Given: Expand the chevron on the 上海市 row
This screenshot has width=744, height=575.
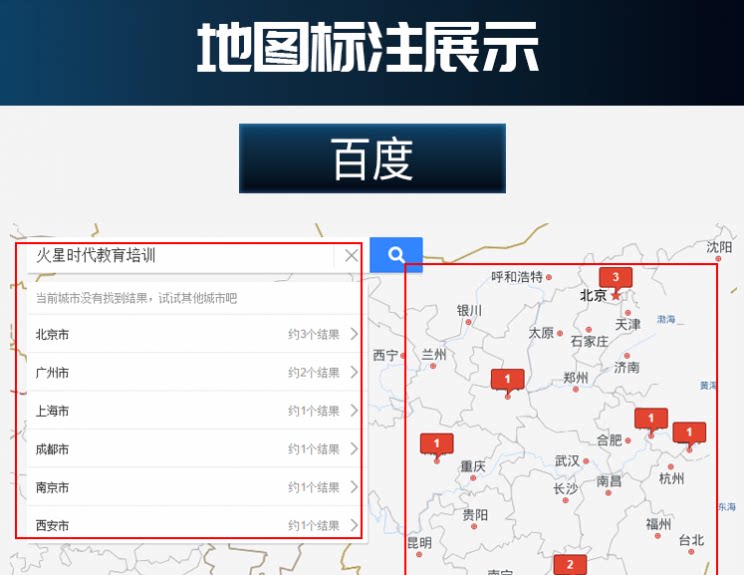Looking at the screenshot, I should click(354, 410).
